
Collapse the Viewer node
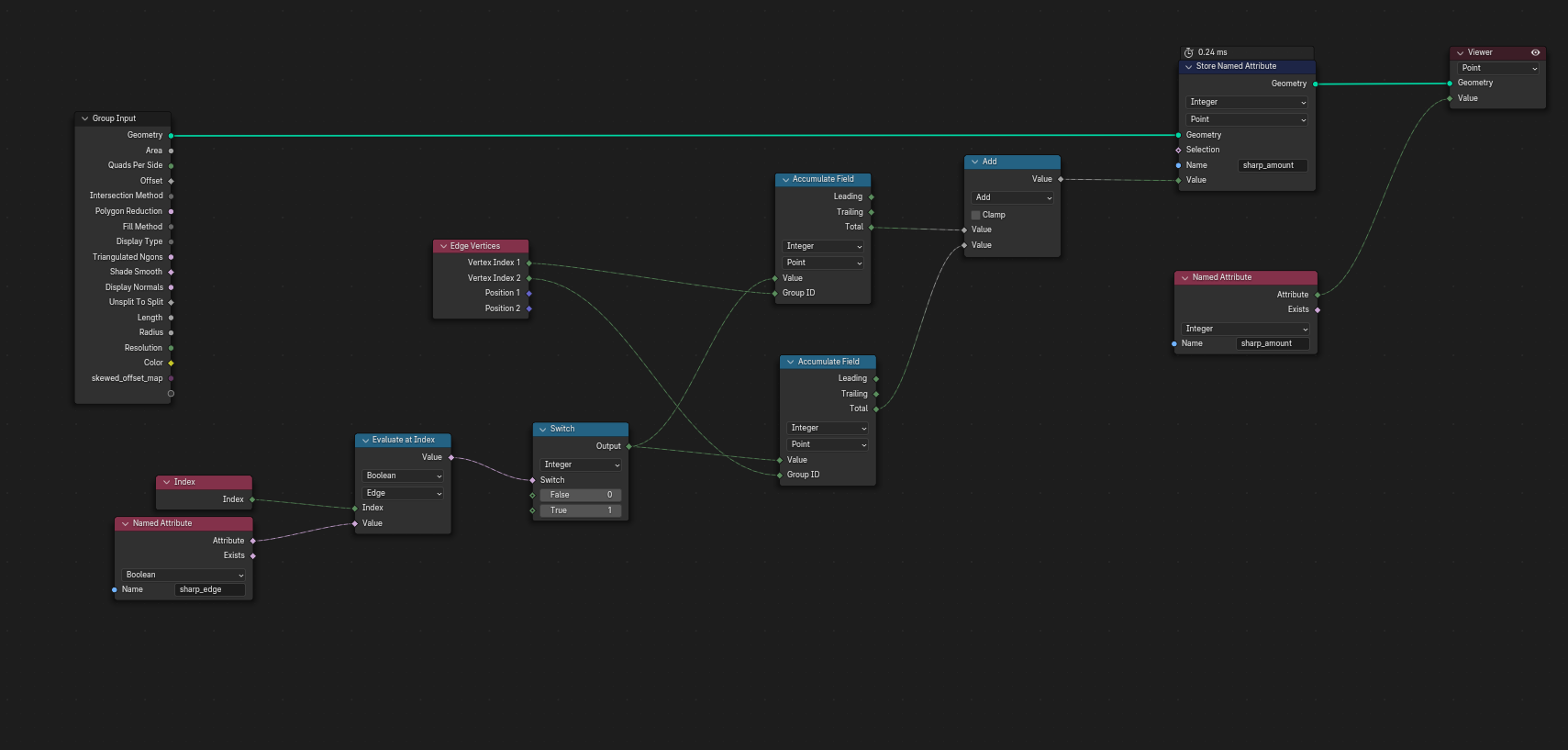[x=1460, y=52]
